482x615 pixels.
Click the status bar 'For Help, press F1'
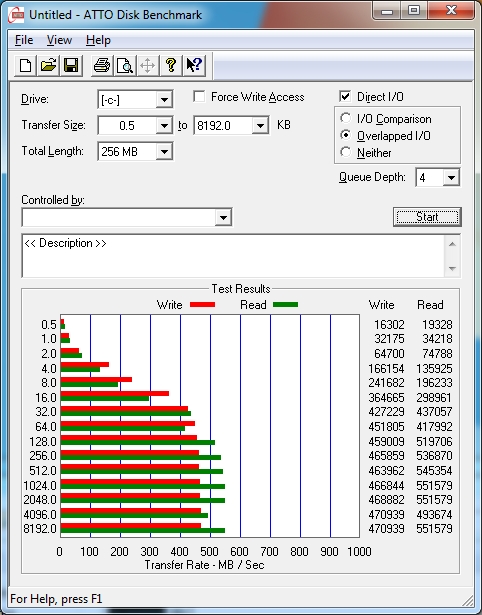click(56, 599)
